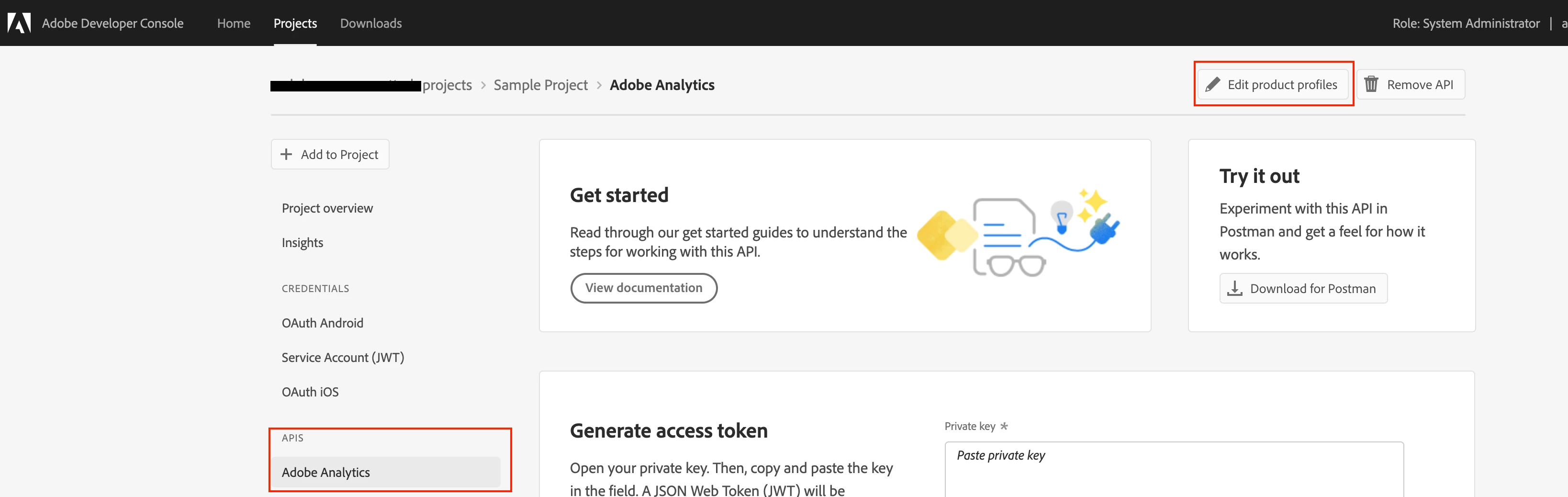Click the download icon in Download for Postman

pos(1234,288)
